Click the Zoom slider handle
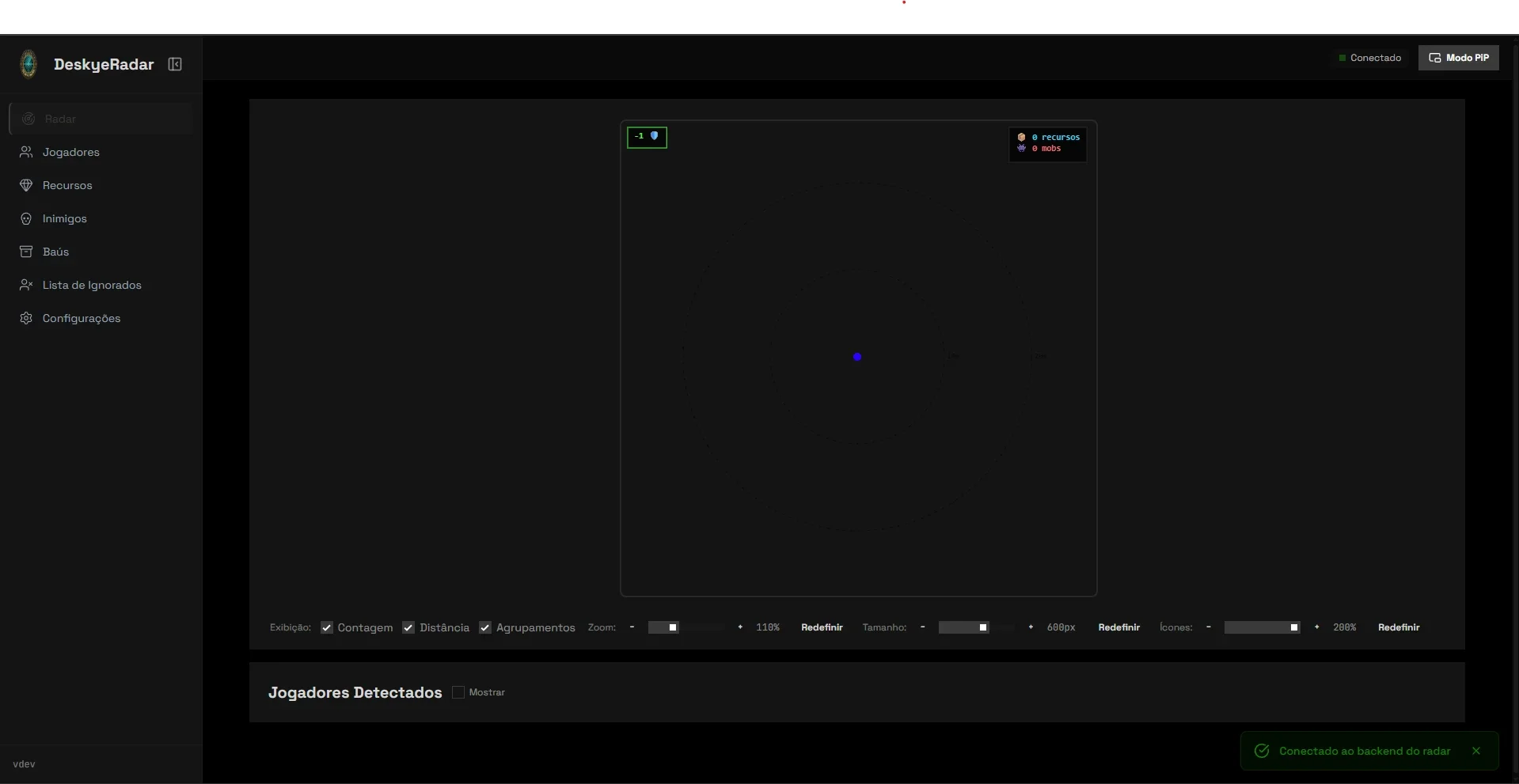The height and width of the screenshot is (784, 1519). (673, 627)
